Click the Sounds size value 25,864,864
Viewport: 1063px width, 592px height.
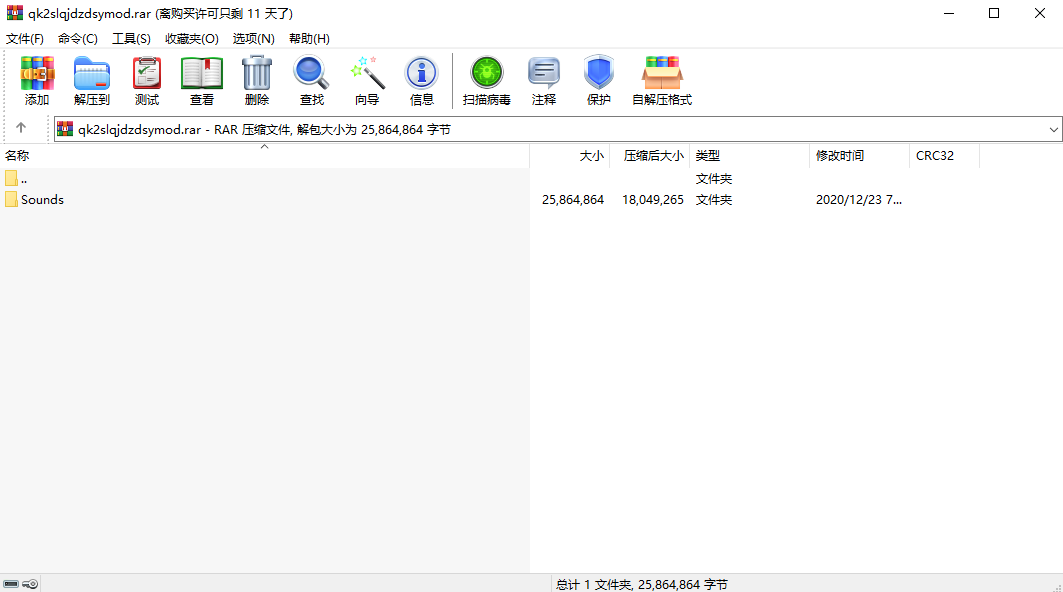click(573, 200)
